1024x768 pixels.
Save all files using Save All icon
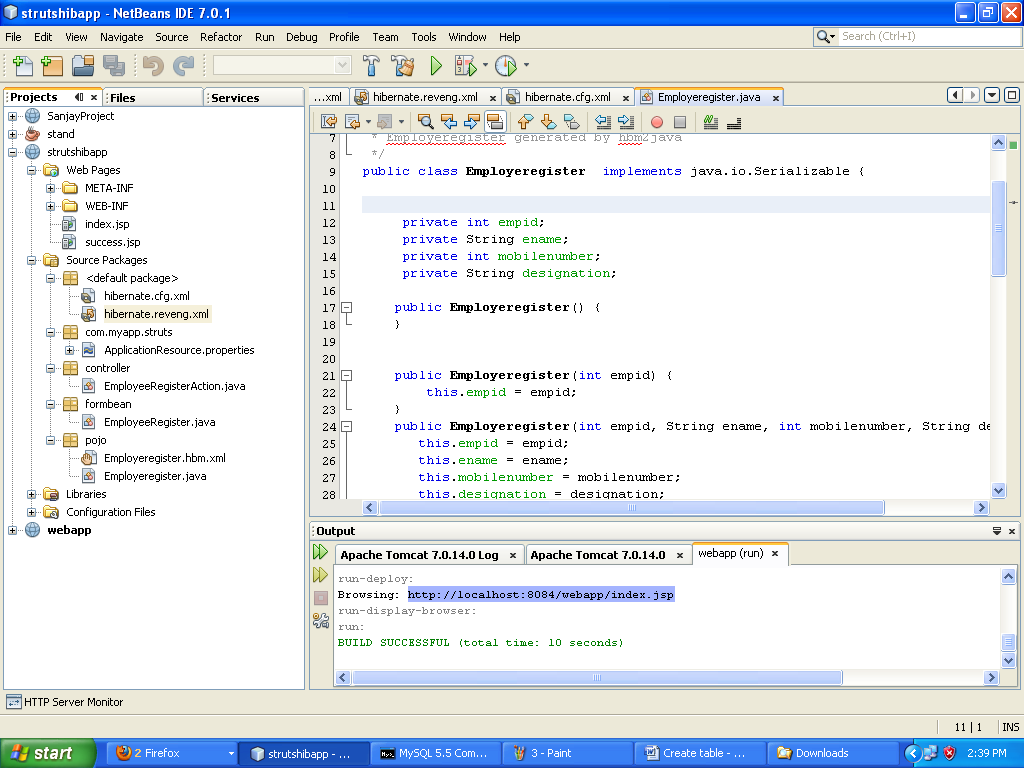(x=114, y=65)
